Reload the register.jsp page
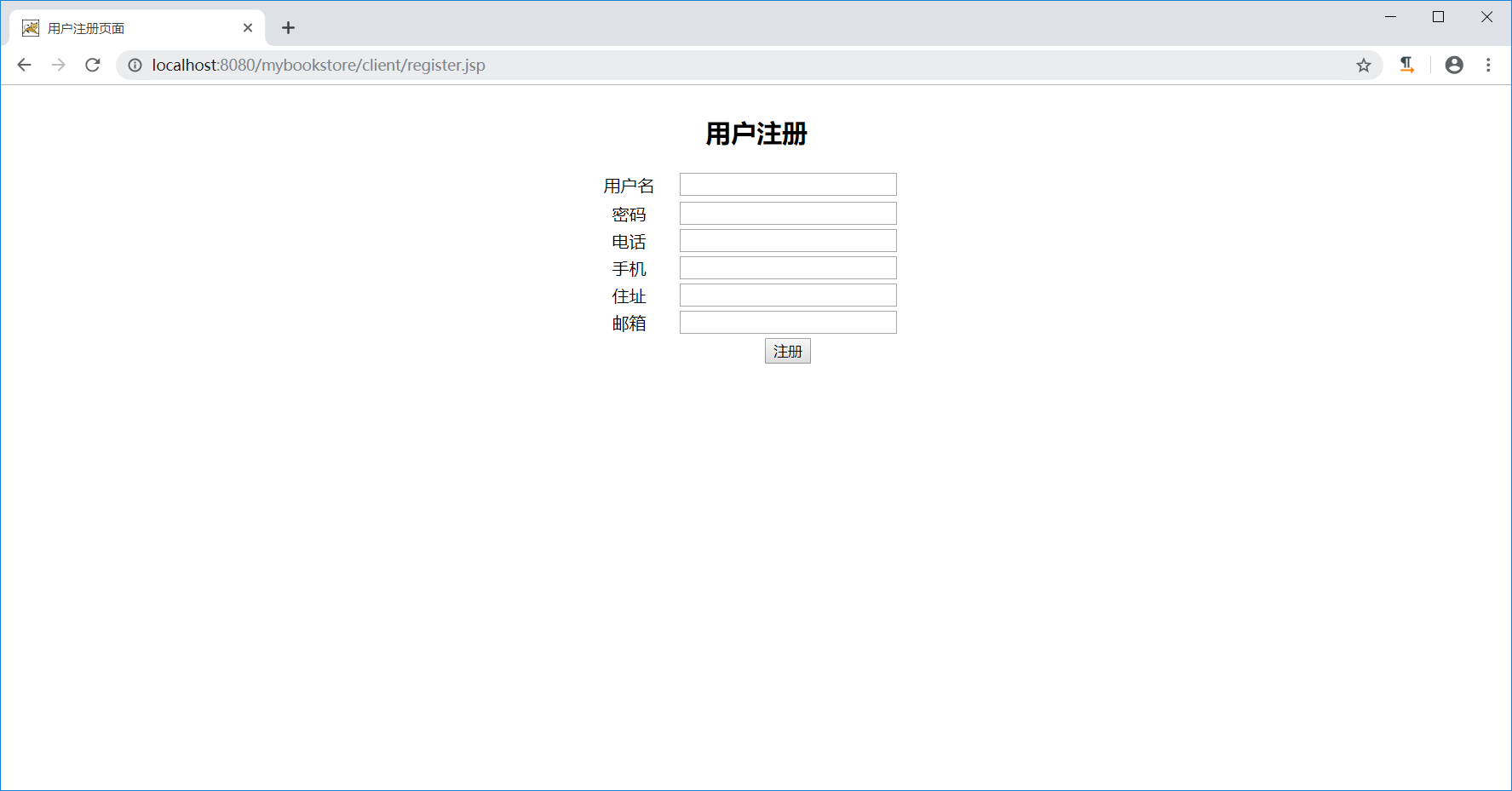 (x=93, y=65)
